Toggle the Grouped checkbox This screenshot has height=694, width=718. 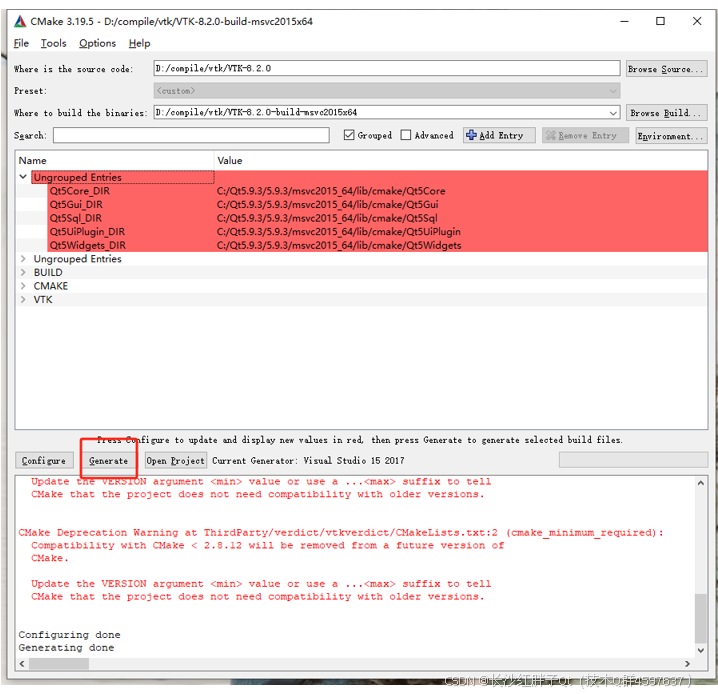[x=349, y=135]
